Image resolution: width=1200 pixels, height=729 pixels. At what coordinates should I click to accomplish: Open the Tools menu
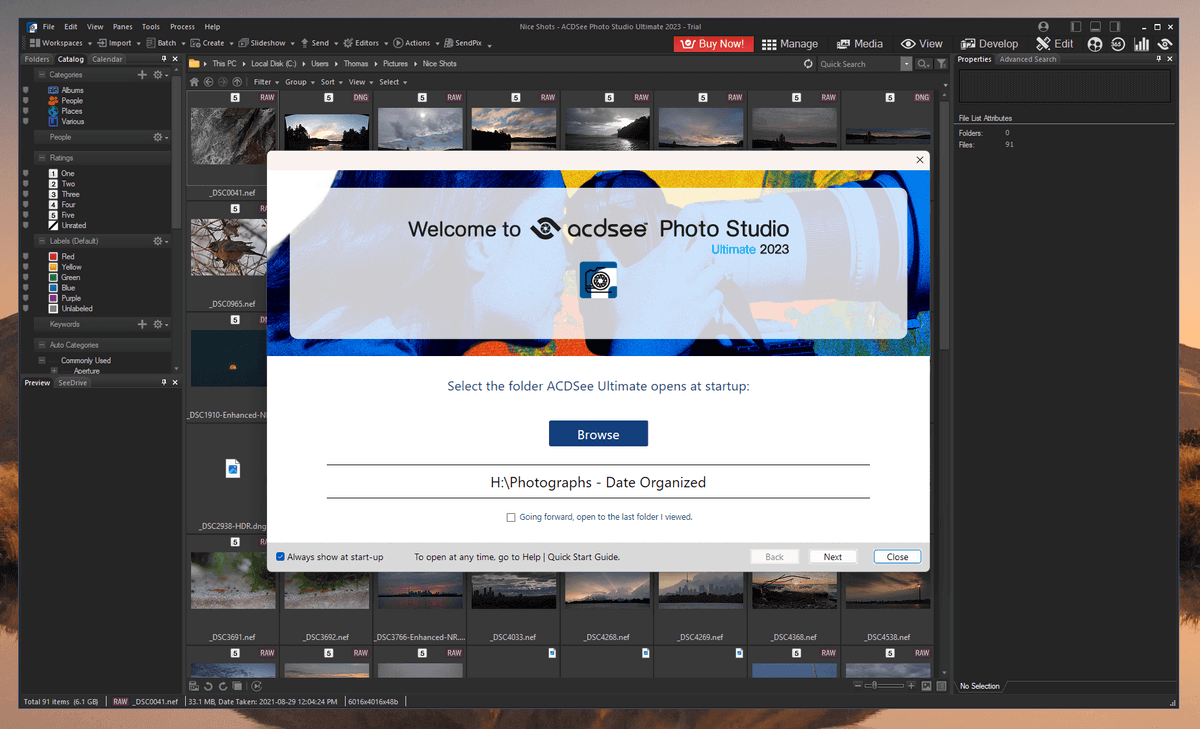coord(150,26)
